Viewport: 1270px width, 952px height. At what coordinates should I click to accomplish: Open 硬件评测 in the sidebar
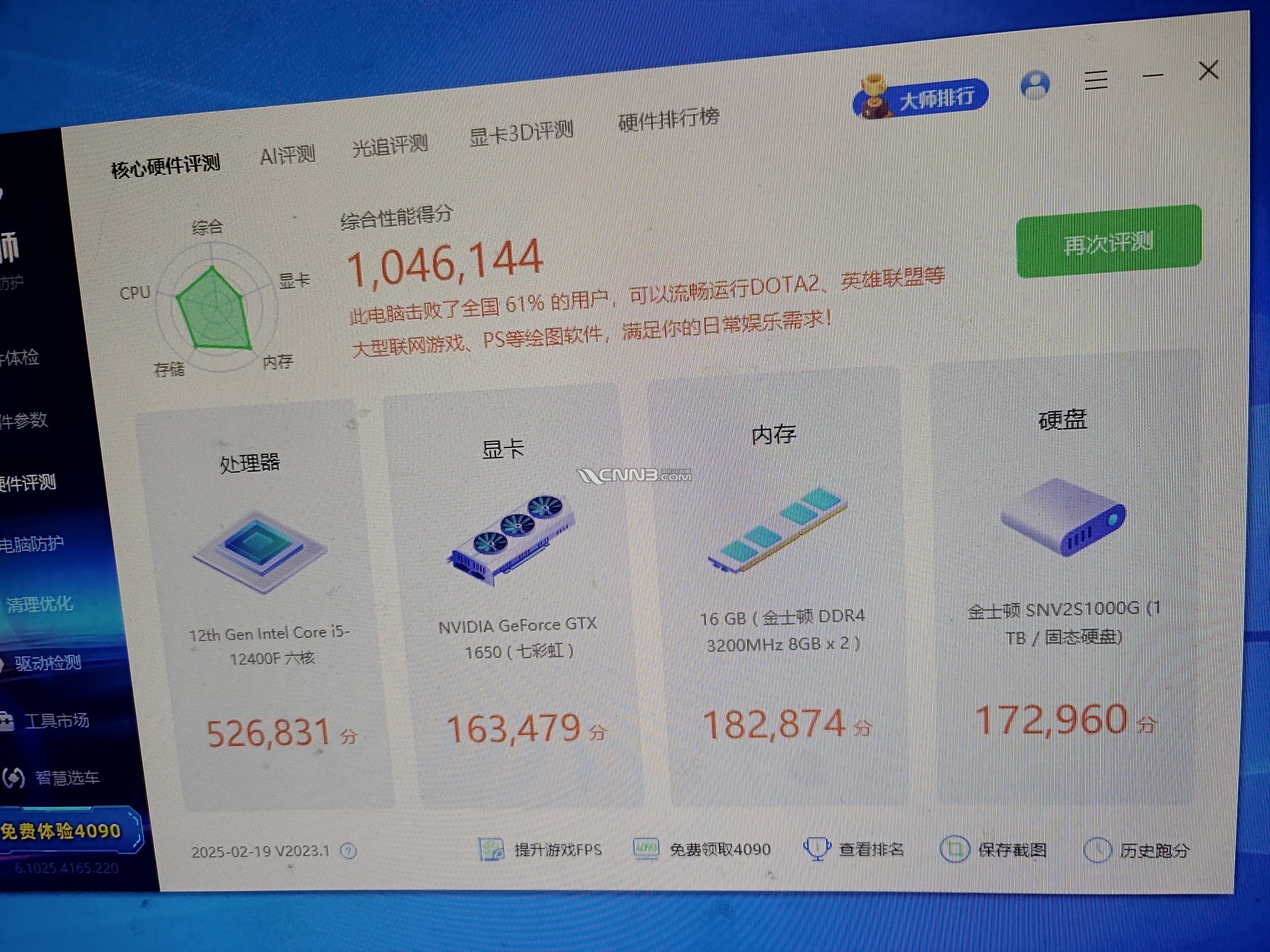27,483
